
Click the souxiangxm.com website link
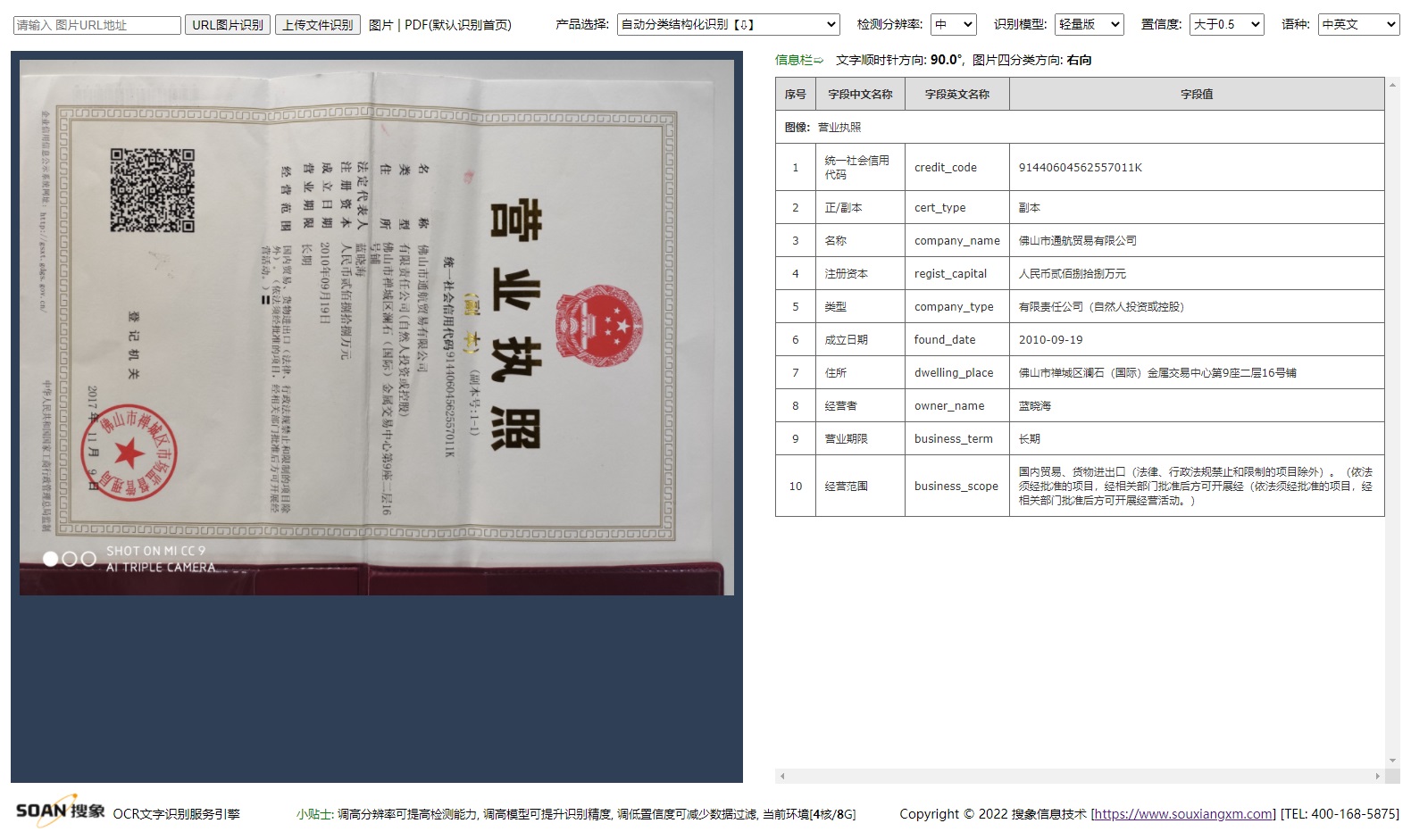1183,814
